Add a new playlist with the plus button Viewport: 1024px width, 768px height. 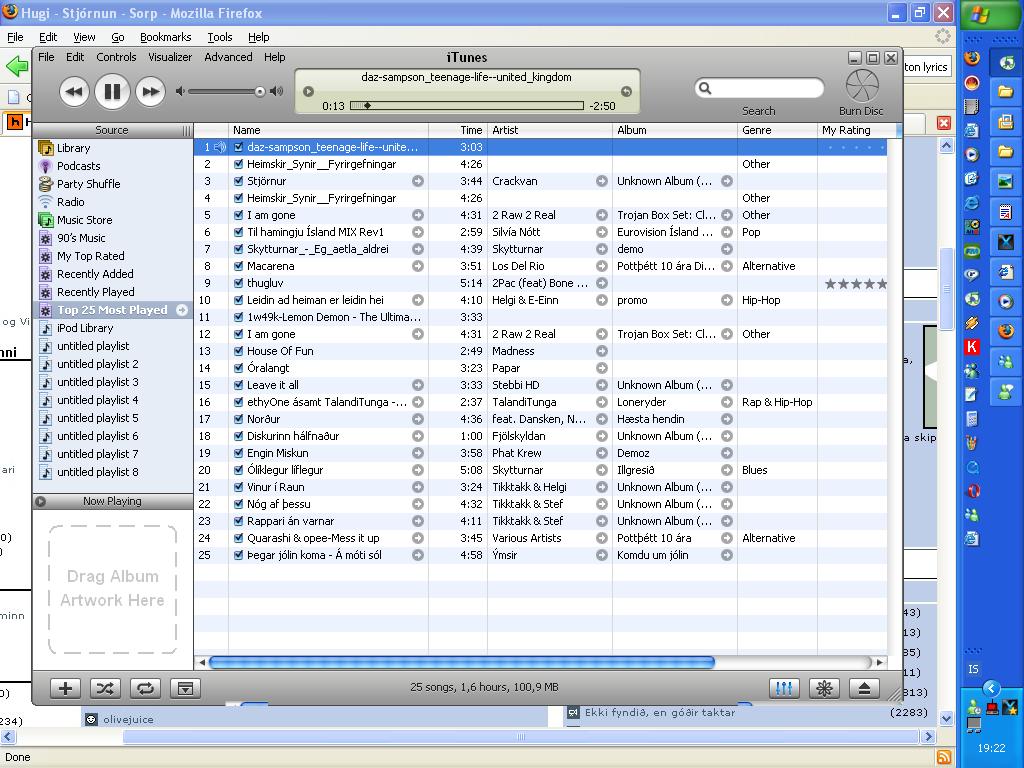click(x=65, y=688)
